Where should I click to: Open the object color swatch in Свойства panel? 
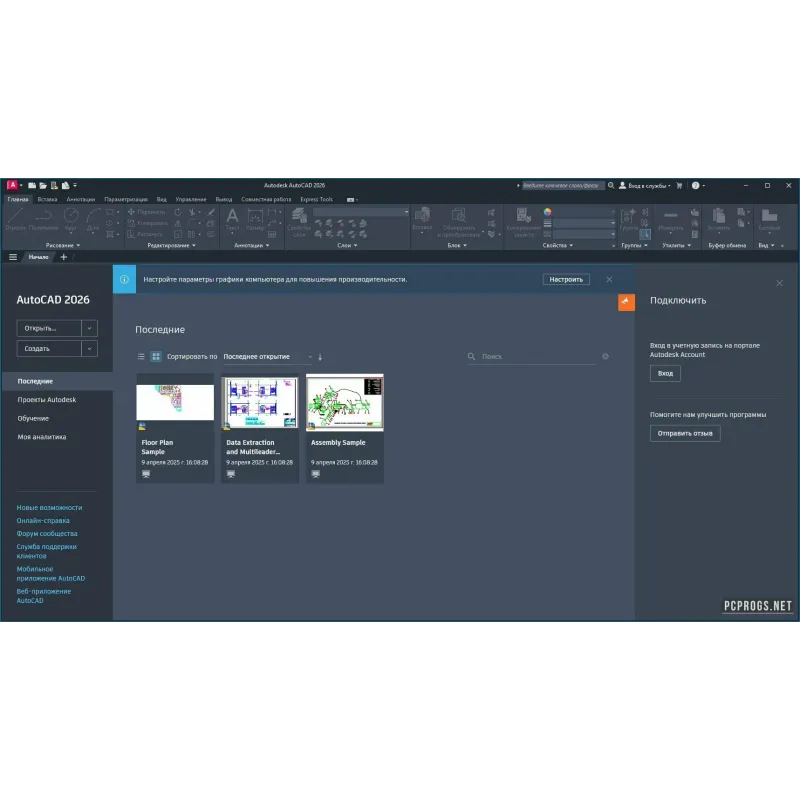548,212
